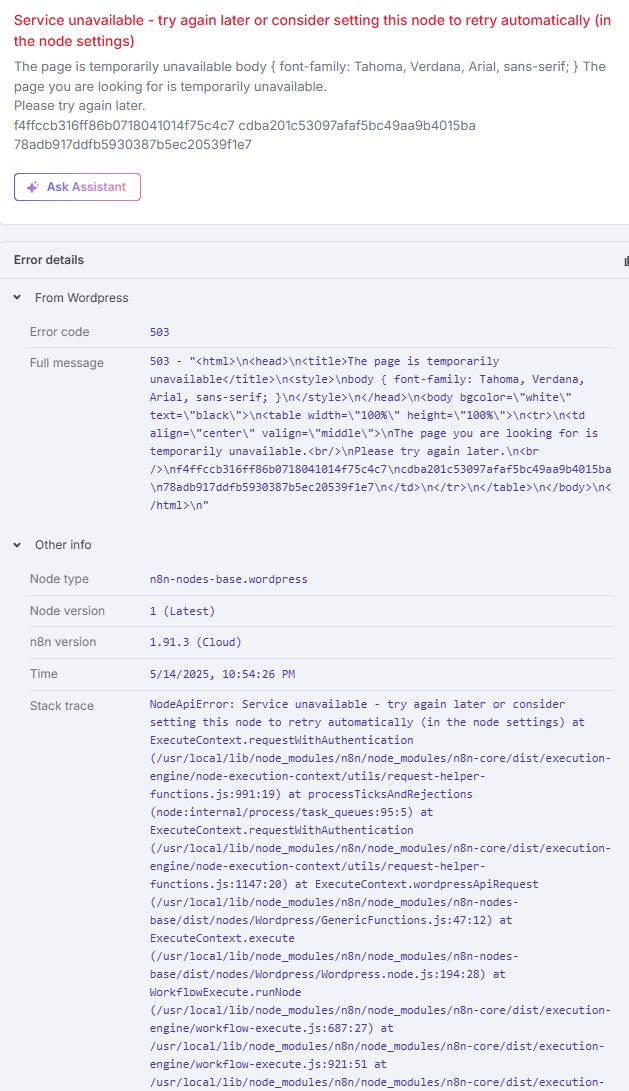Click the error code value 503
This screenshot has width=629, height=1091.
pyautogui.click(x=159, y=332)
